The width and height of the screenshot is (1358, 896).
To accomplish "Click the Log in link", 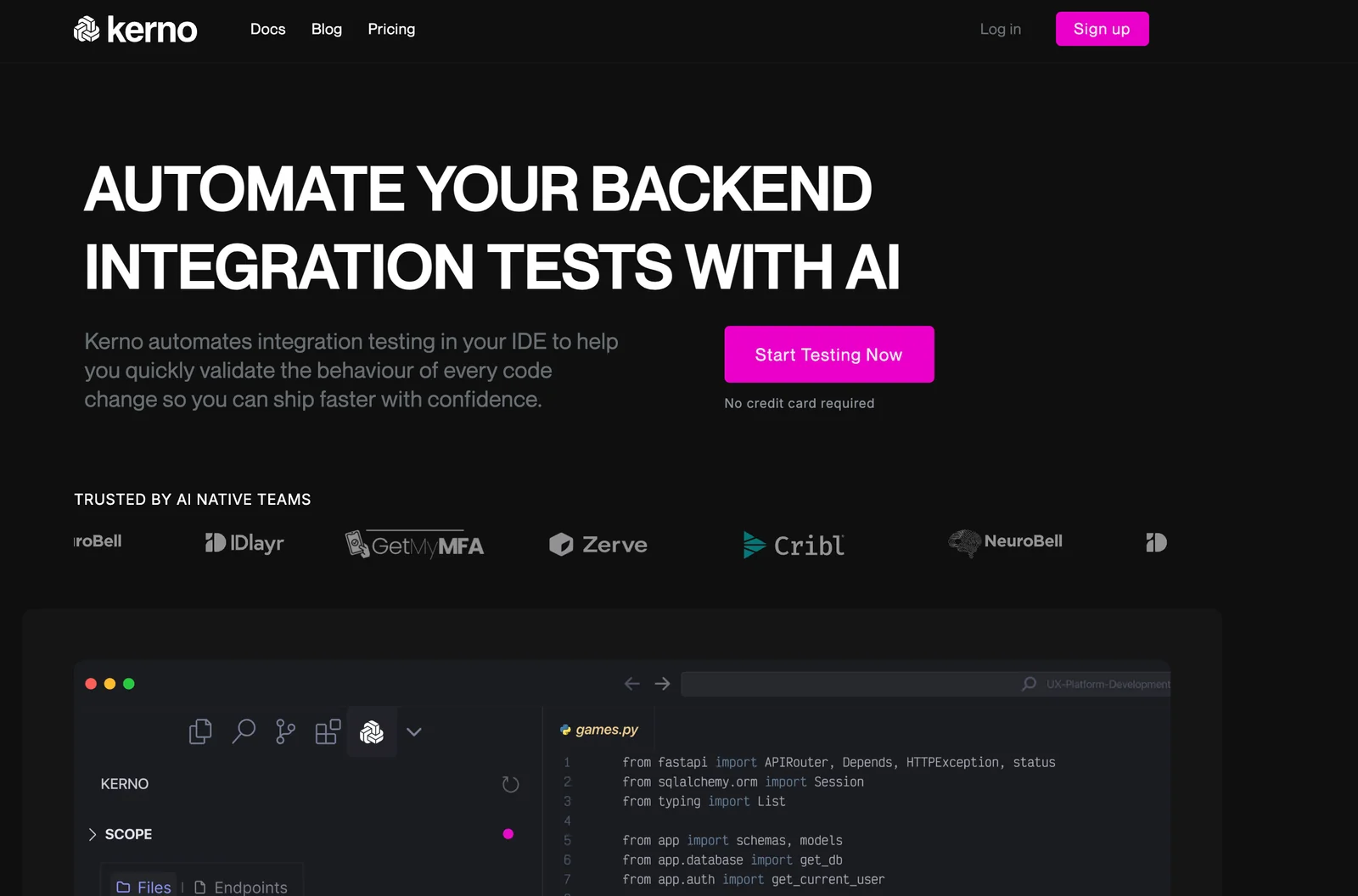I will (1000, 29).
